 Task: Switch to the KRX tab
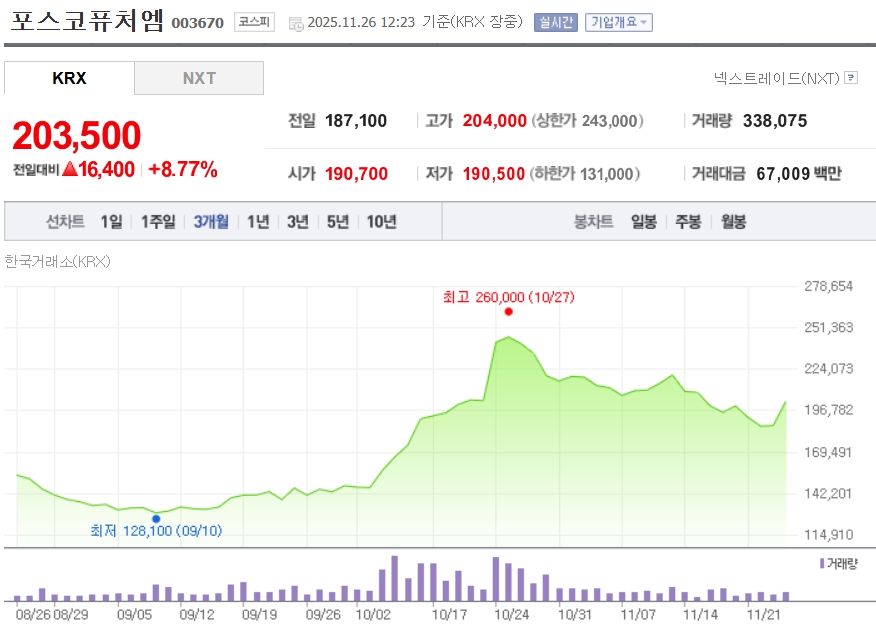click(x=69, y=78)
